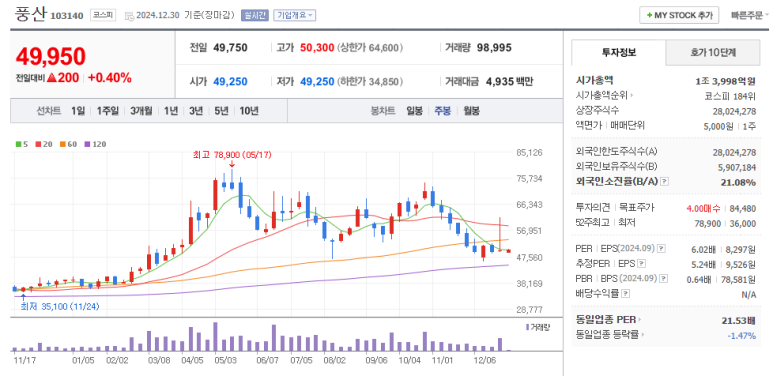Click the help icon beside 배당수익률
773x376 pixels.
626,294
